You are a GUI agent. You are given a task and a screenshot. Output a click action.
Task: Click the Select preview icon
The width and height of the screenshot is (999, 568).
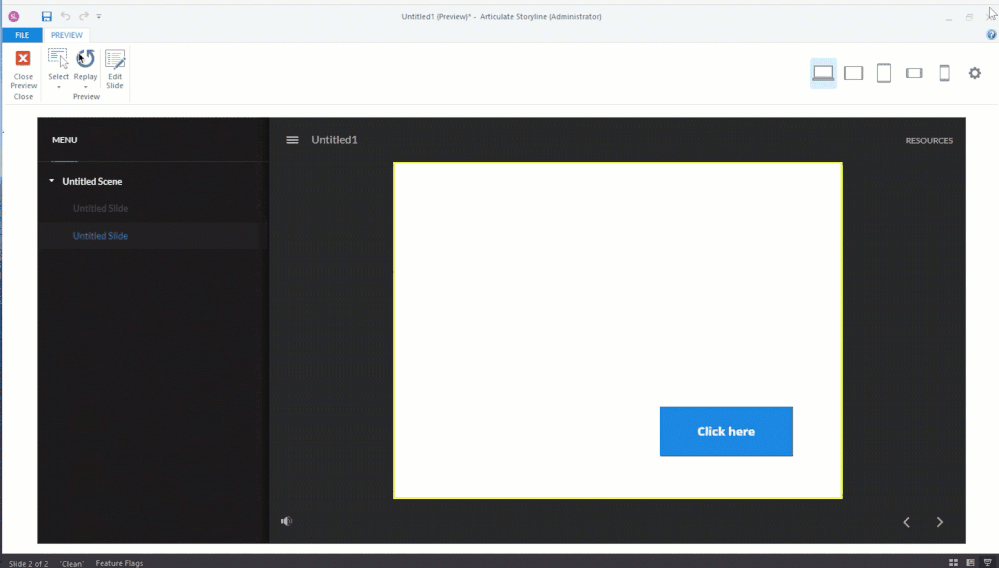(x=58, y=59)
